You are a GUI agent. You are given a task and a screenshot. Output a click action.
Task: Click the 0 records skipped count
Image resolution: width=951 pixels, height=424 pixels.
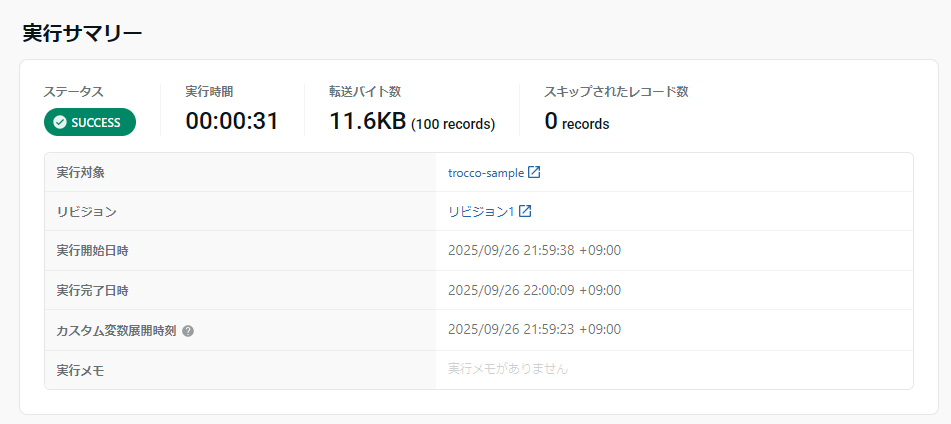click(x=576, y=122)
